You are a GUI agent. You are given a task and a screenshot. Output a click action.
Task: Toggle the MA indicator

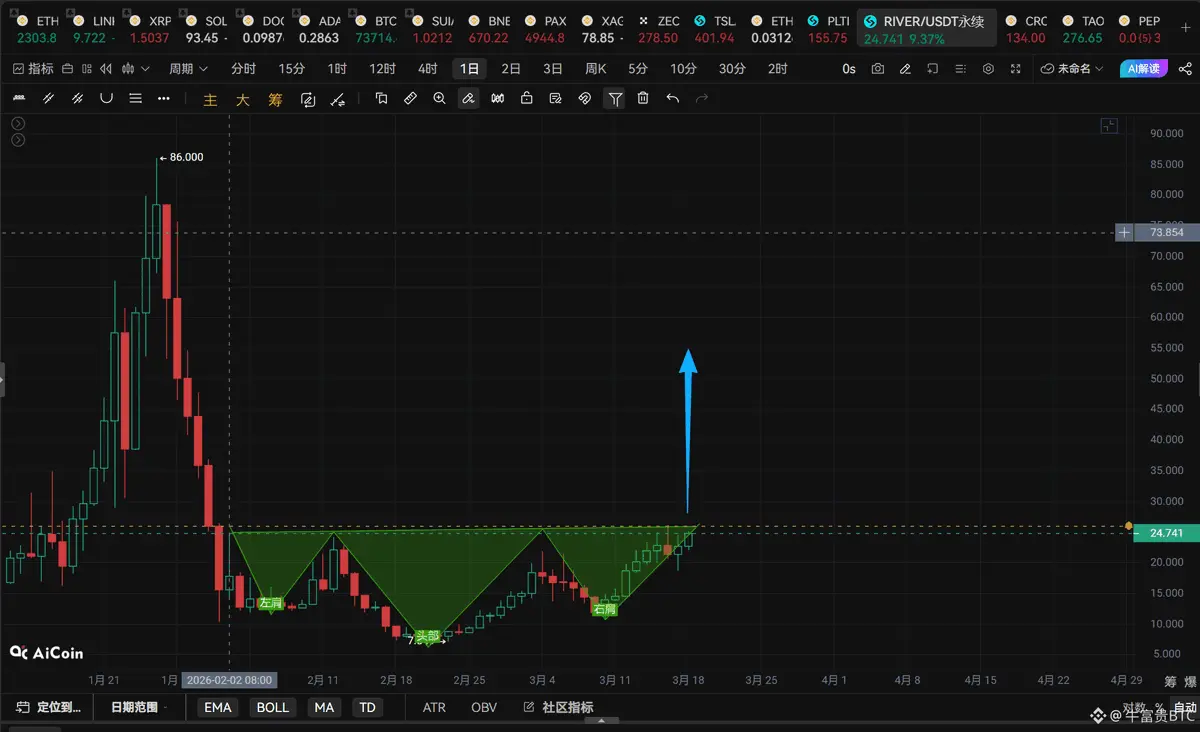click(323, 707)
